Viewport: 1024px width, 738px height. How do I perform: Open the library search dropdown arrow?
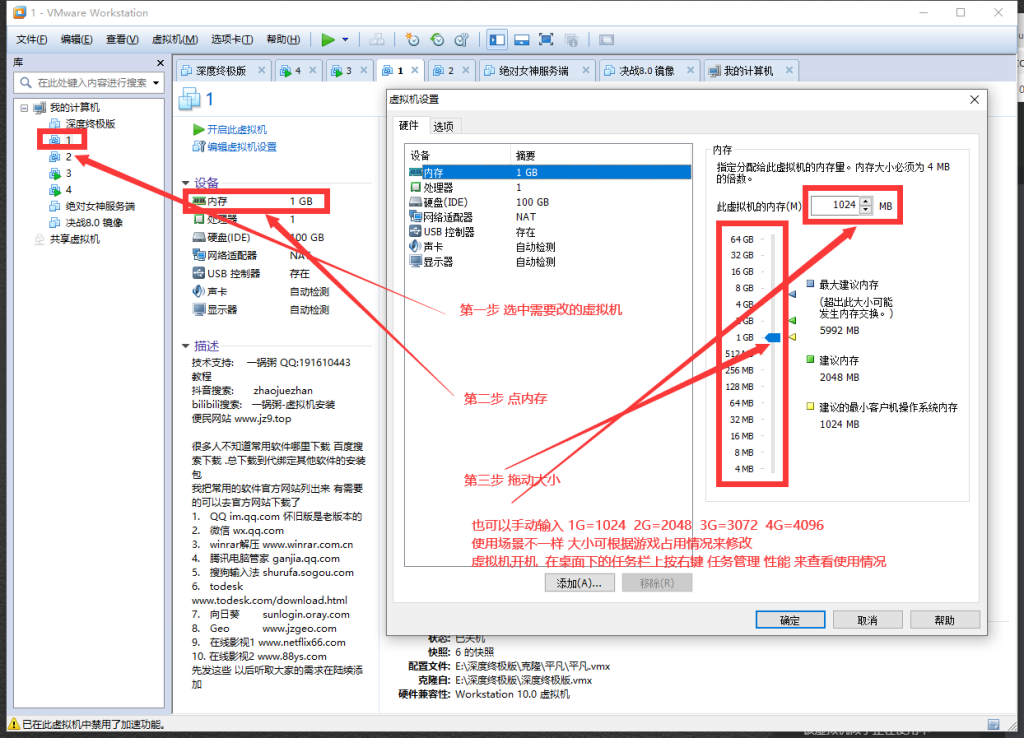tap(156, 83)
